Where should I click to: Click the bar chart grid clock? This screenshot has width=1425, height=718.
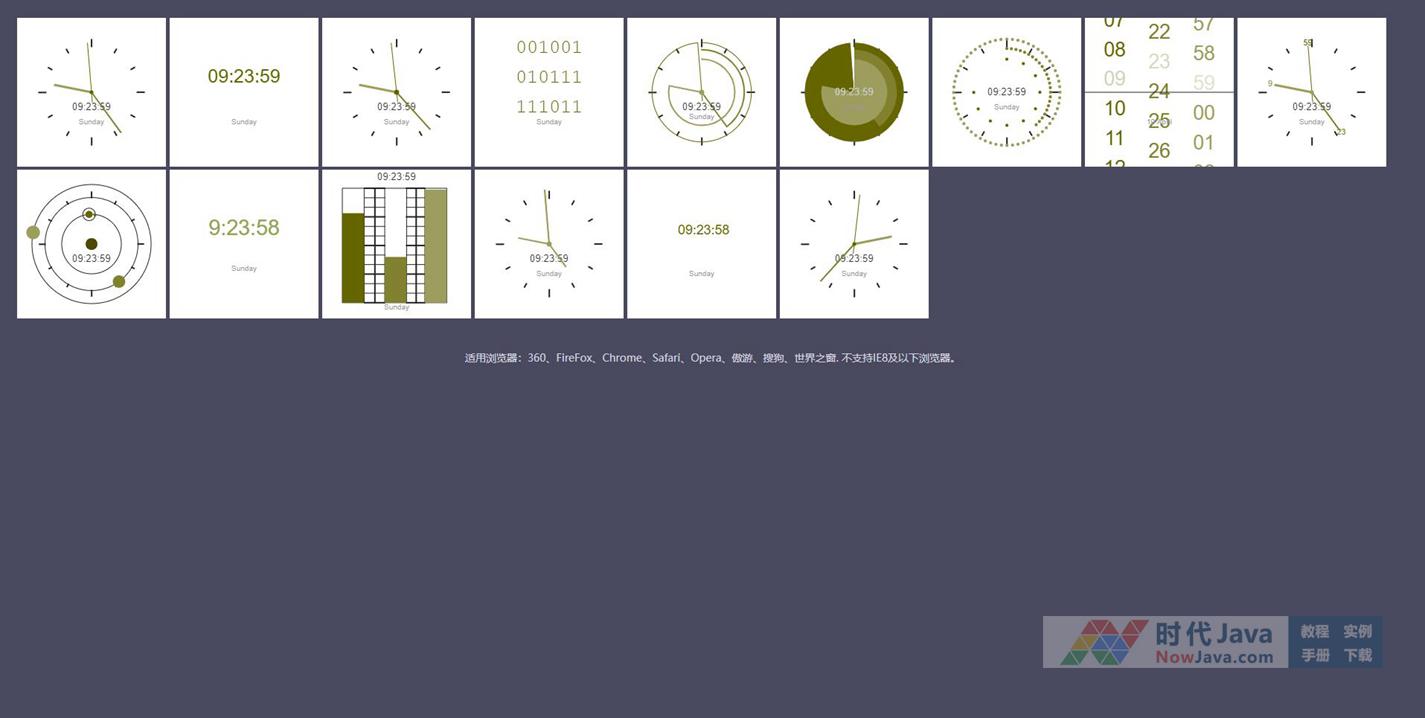[x=395, y=244]
